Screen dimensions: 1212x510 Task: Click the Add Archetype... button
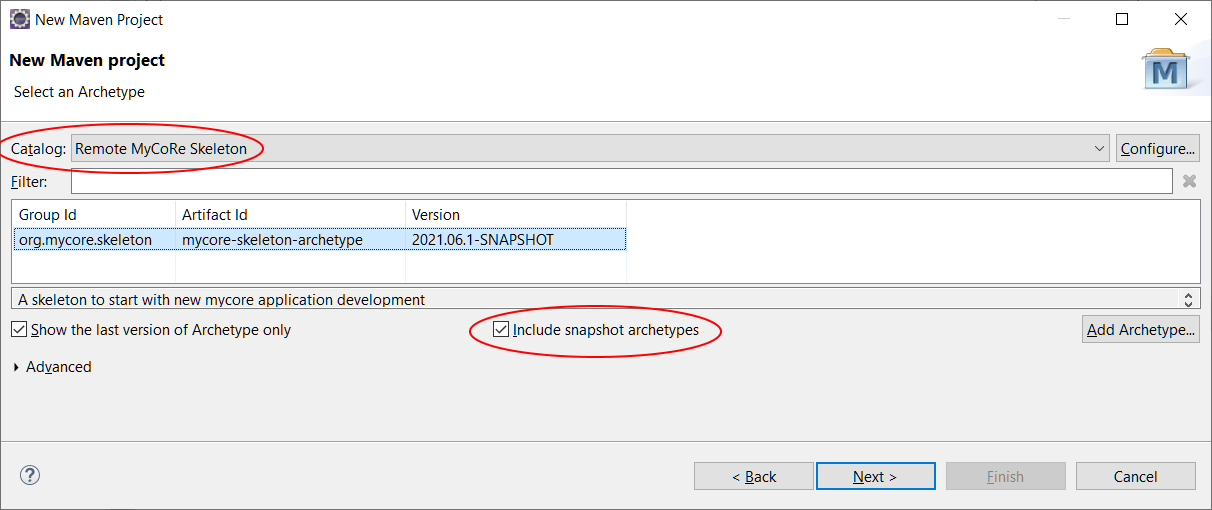click(1140, 329)
